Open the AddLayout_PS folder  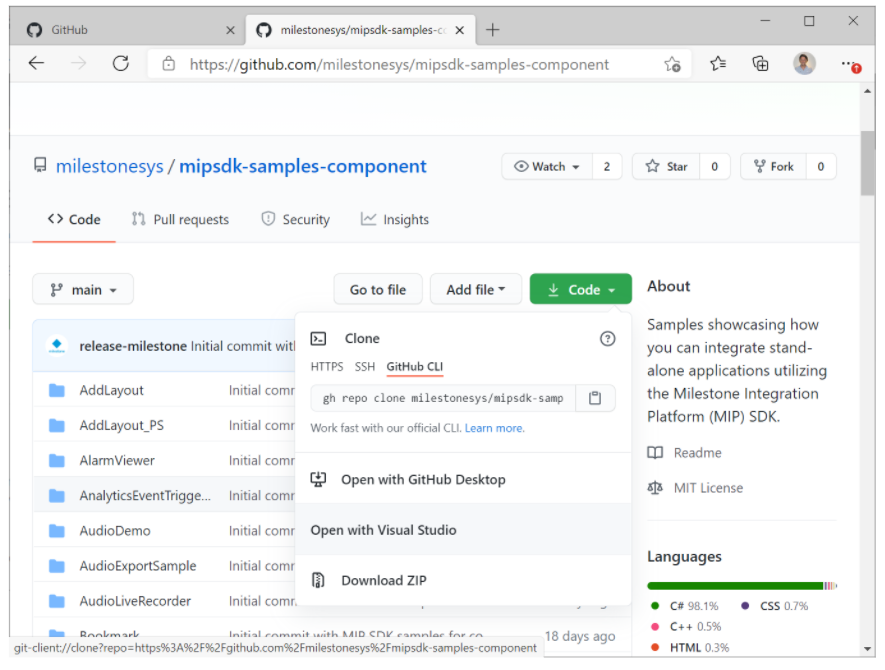(x=122, y=426)
